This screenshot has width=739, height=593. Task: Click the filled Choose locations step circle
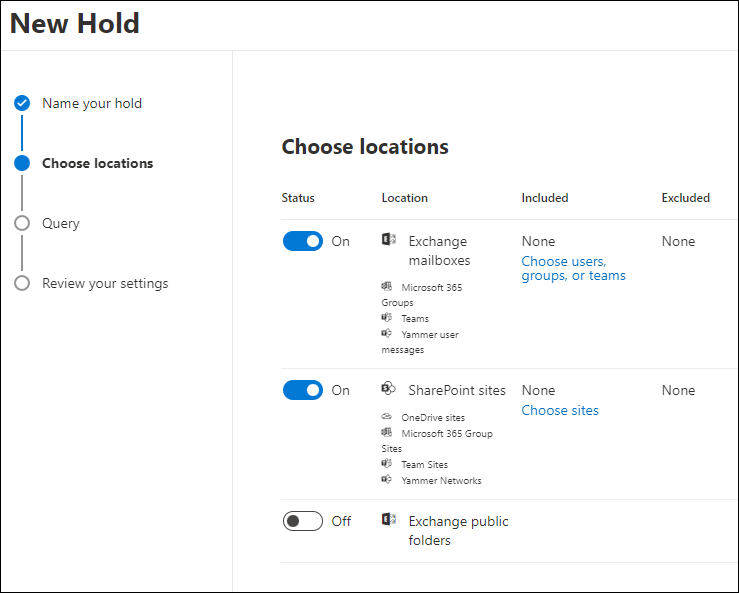click(x=22, y=163)
